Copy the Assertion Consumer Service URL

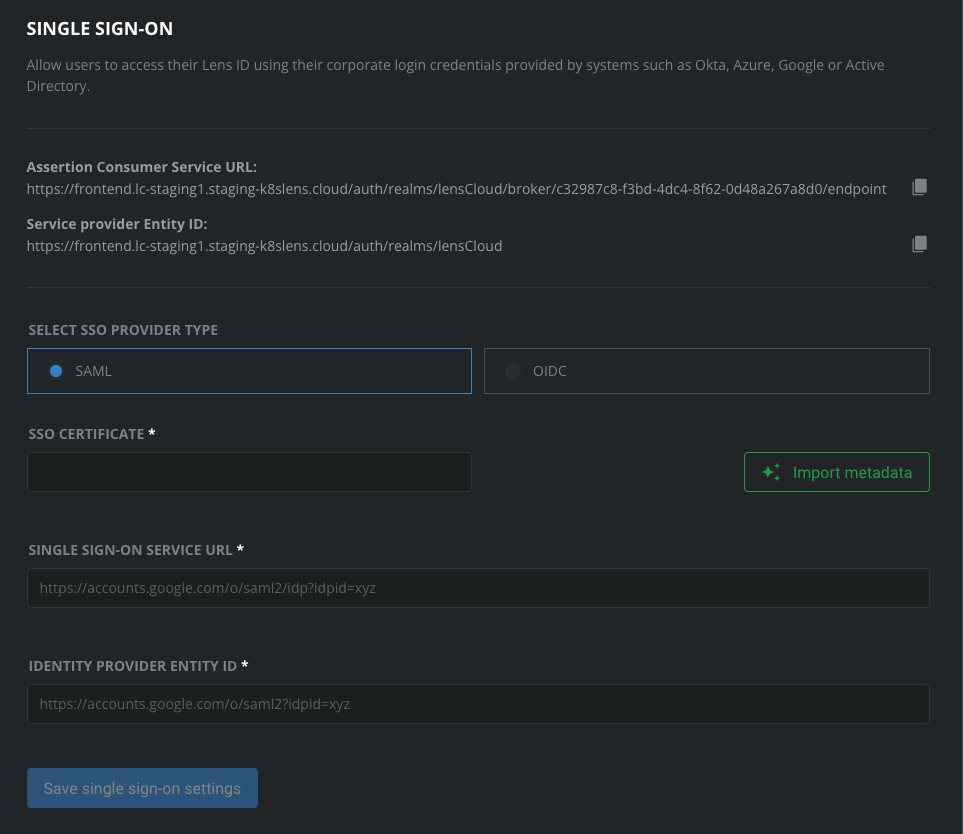(x=919, y=188)
